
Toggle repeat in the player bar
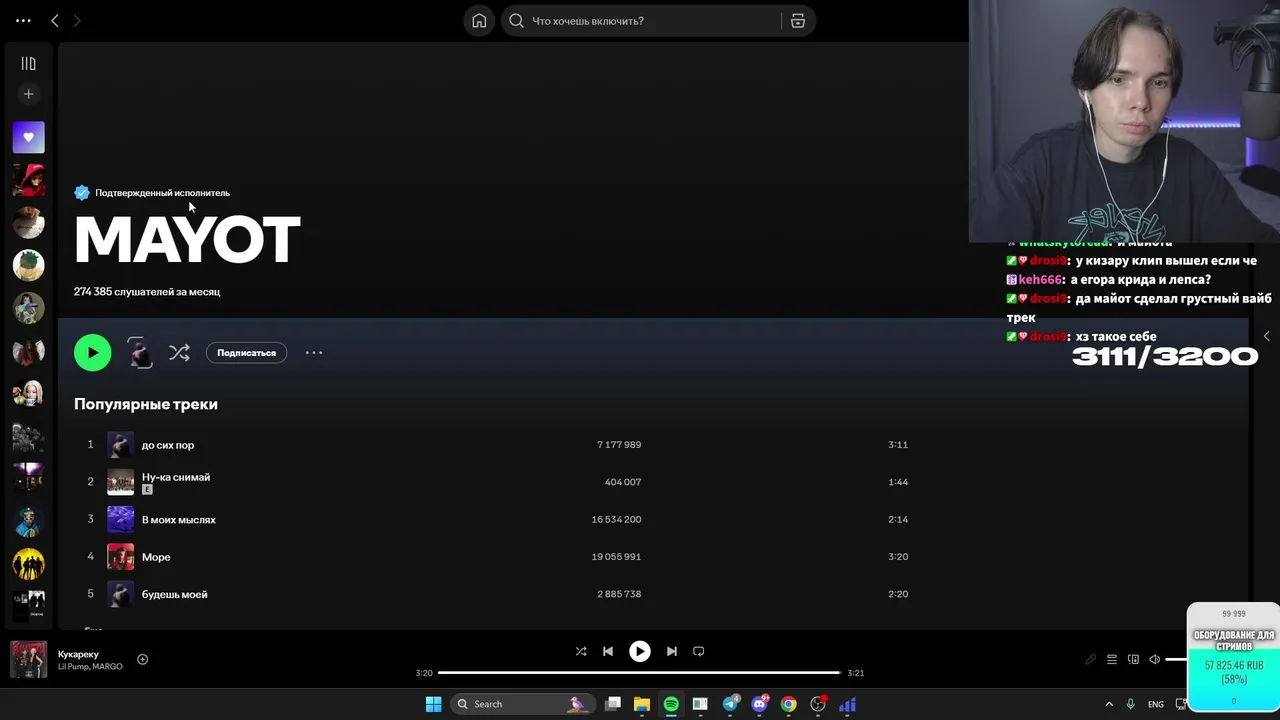coord(699,651)
